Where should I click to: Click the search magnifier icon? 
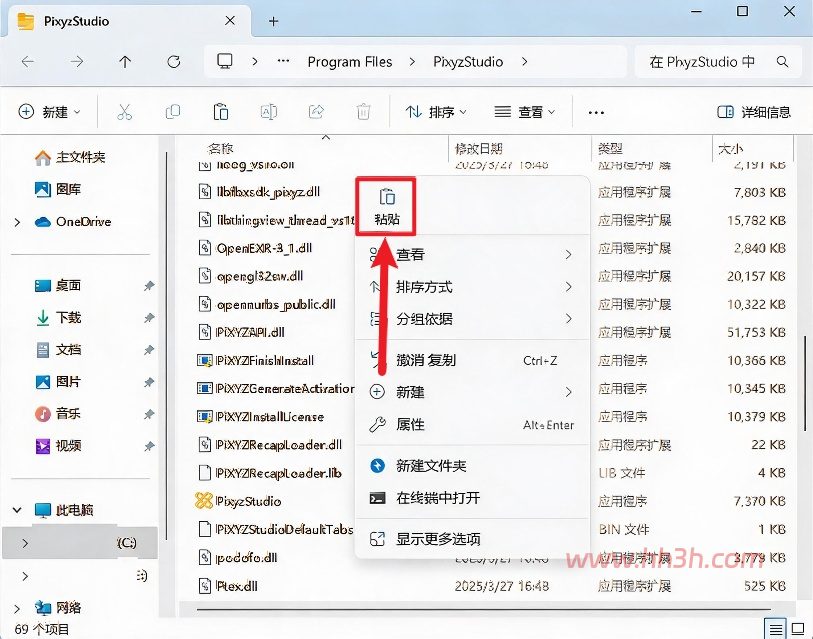[782, 62]
